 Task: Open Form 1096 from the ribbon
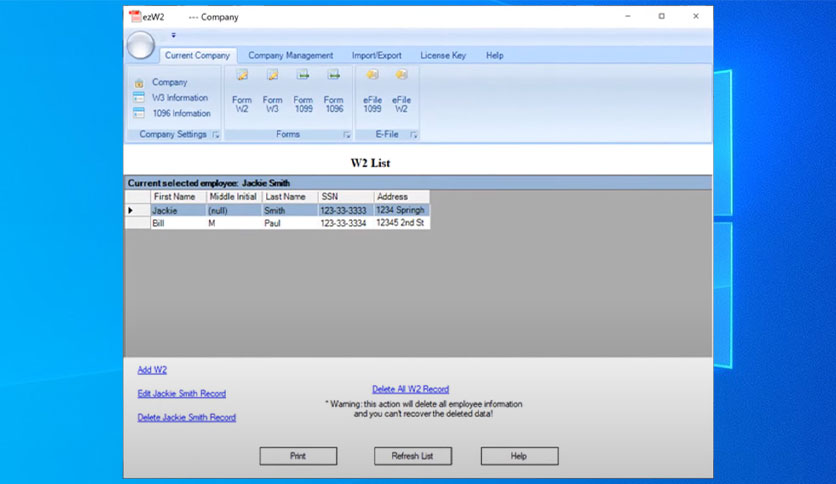click(x=334, y=91)
